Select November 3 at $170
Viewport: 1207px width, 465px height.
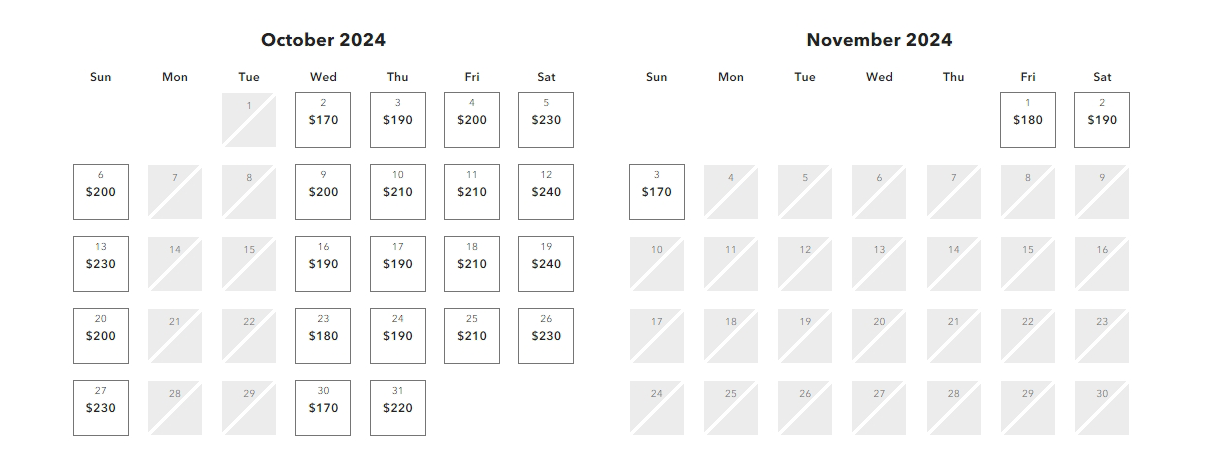pyautogui.click(x=657, y=192)
